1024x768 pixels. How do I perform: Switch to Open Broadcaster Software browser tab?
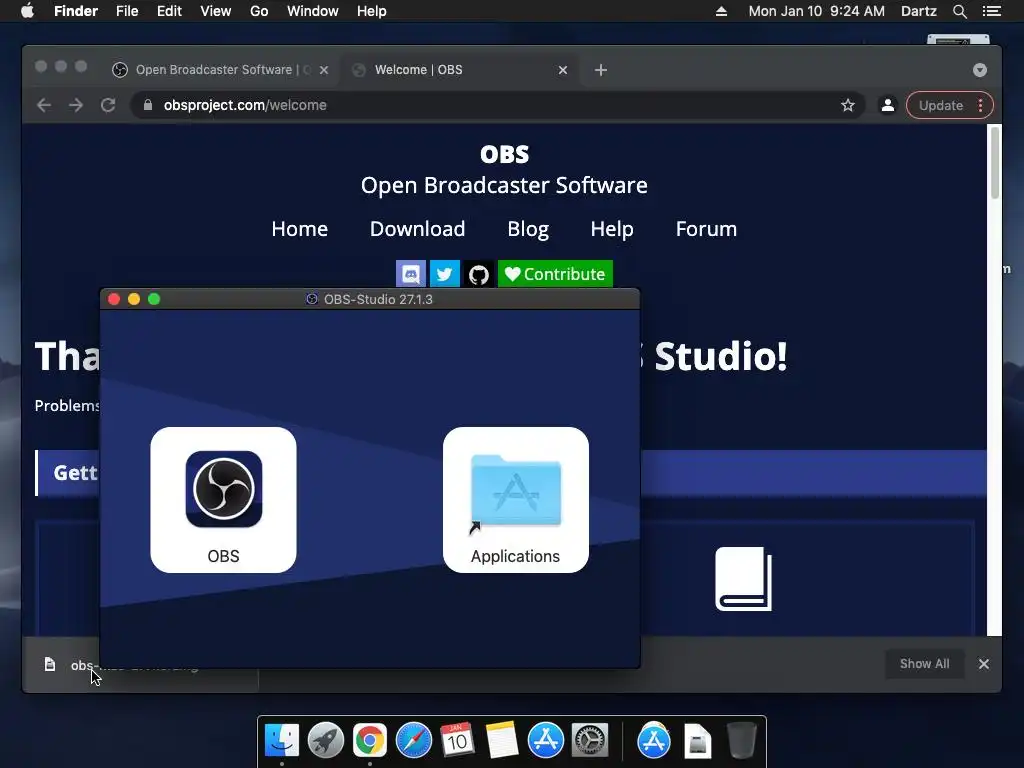point(214,70)
